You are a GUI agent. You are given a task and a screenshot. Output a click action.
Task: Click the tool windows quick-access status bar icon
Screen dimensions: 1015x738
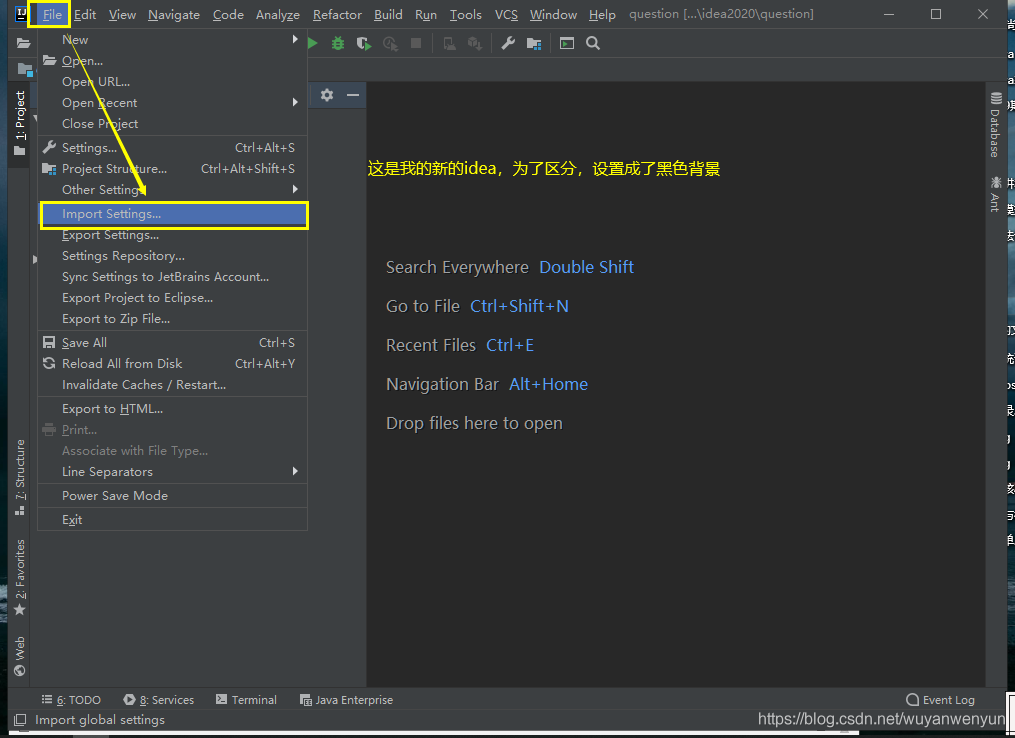(20, 720)
